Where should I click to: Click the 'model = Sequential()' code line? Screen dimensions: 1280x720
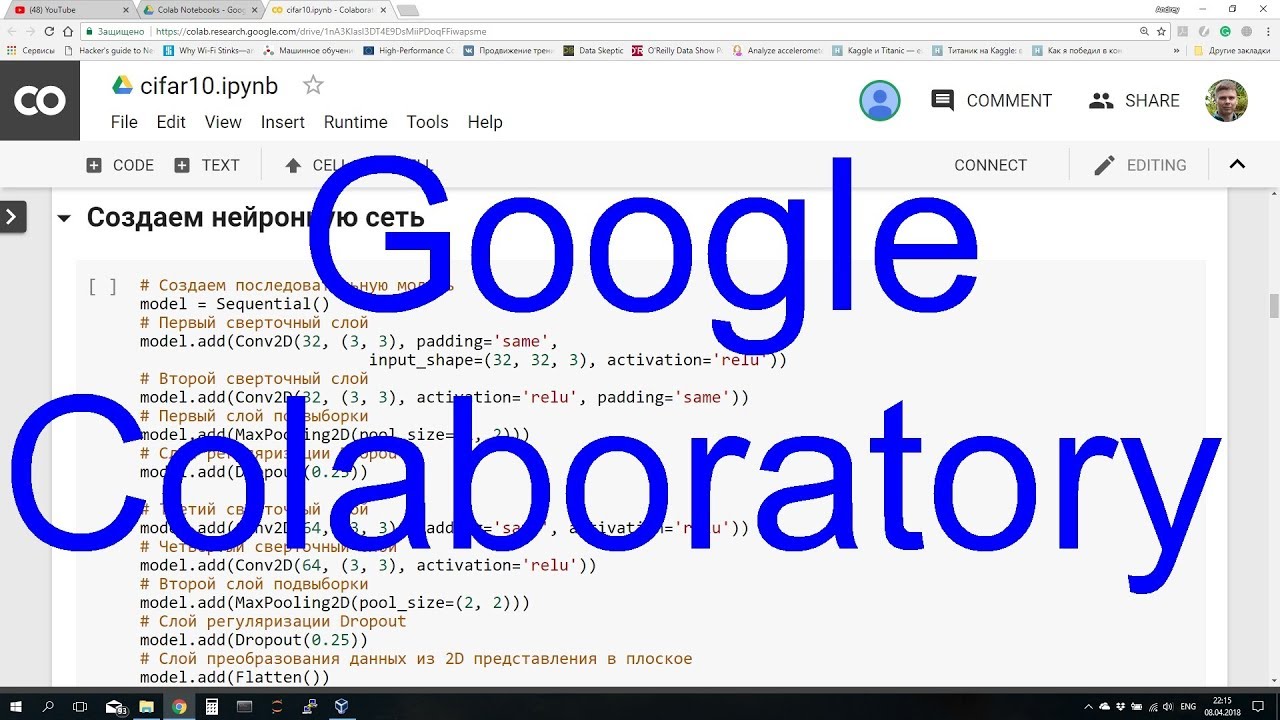(x=234, y=304)
